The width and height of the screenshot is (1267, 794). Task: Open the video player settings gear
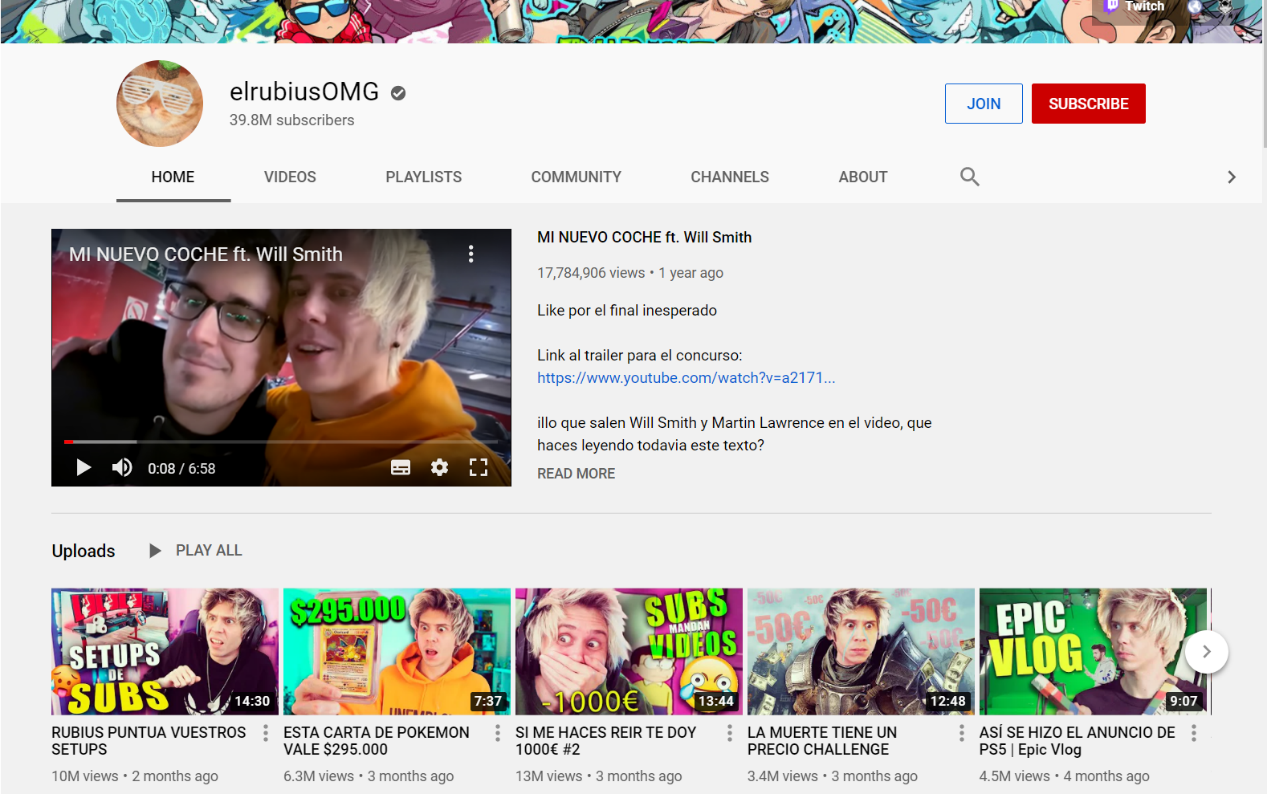[439, 468]
